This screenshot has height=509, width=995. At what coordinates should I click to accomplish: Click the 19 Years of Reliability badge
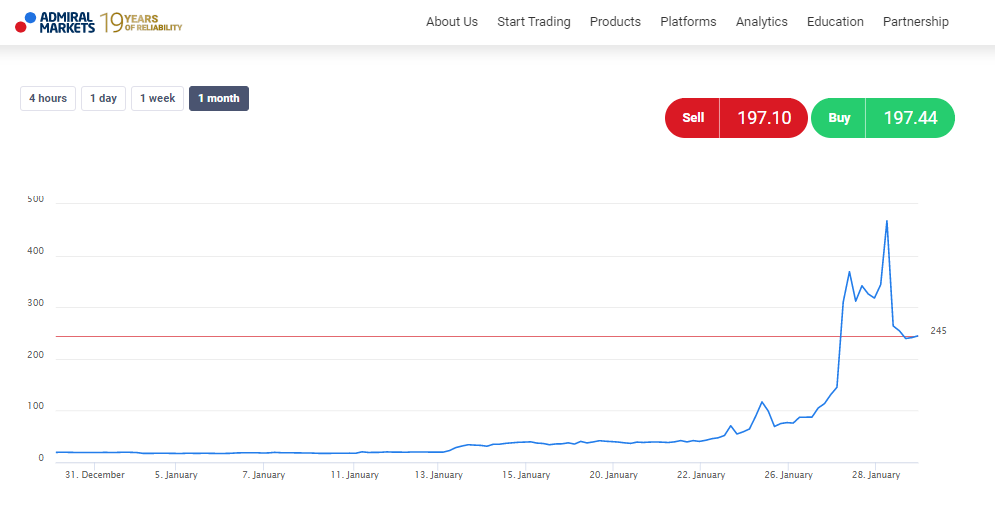(x=142, y=23)
